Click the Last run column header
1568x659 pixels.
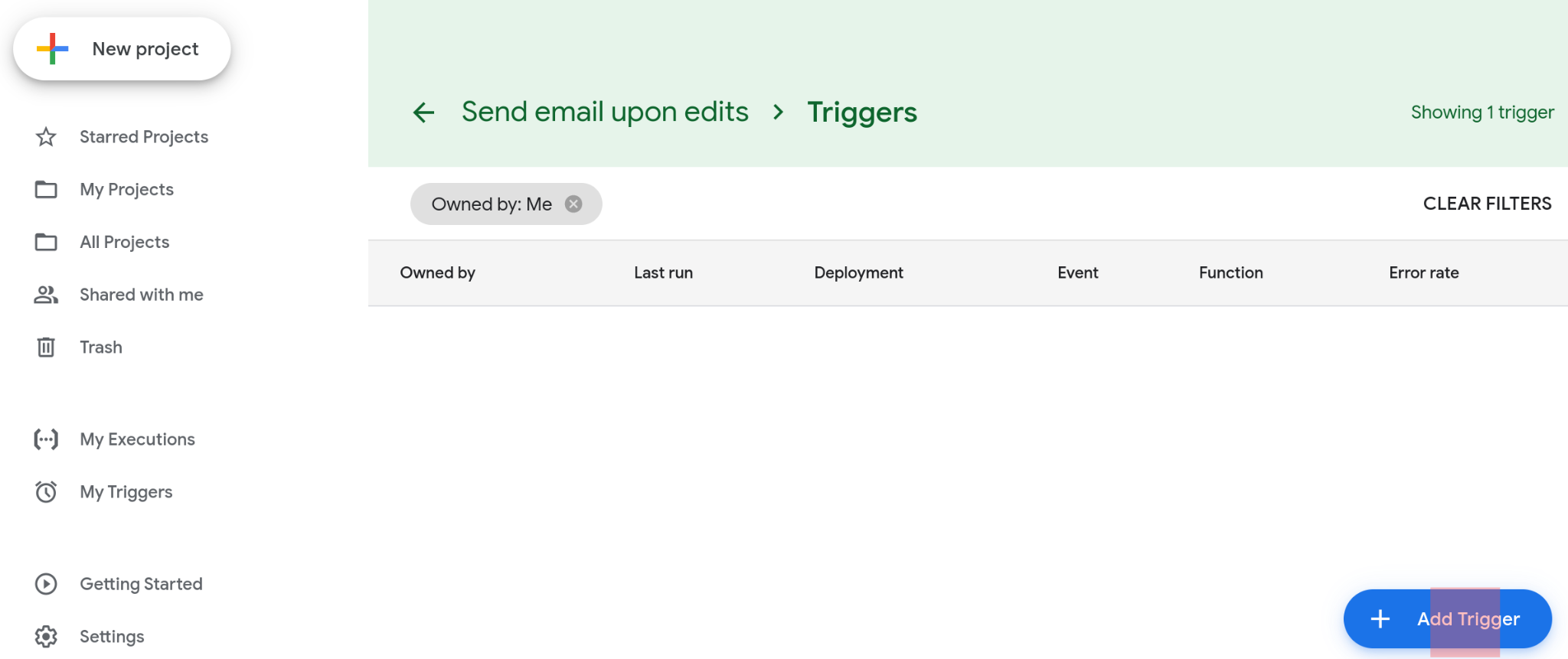(663, 272)
